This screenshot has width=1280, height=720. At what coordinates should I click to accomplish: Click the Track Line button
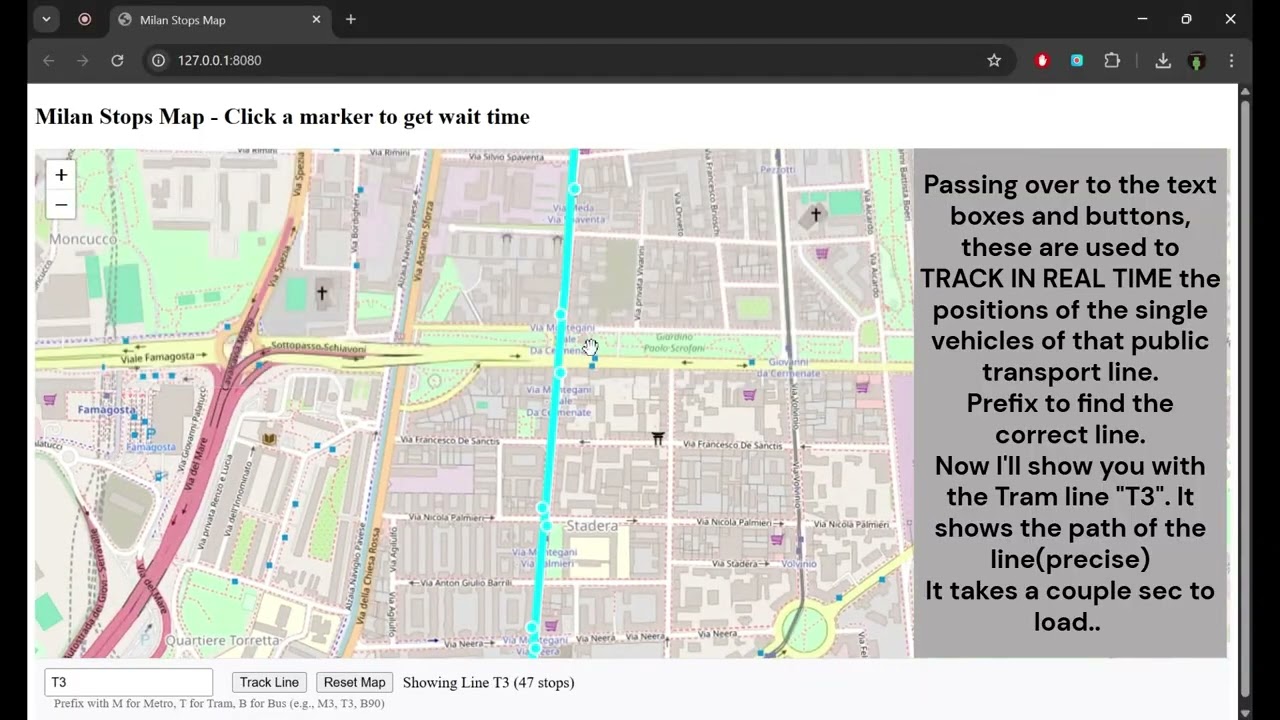269,682
